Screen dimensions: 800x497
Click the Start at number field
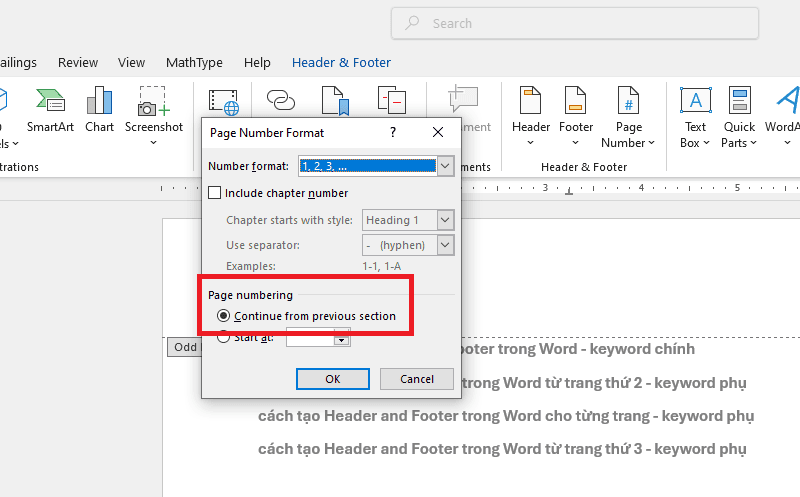(x=311, y=340)
